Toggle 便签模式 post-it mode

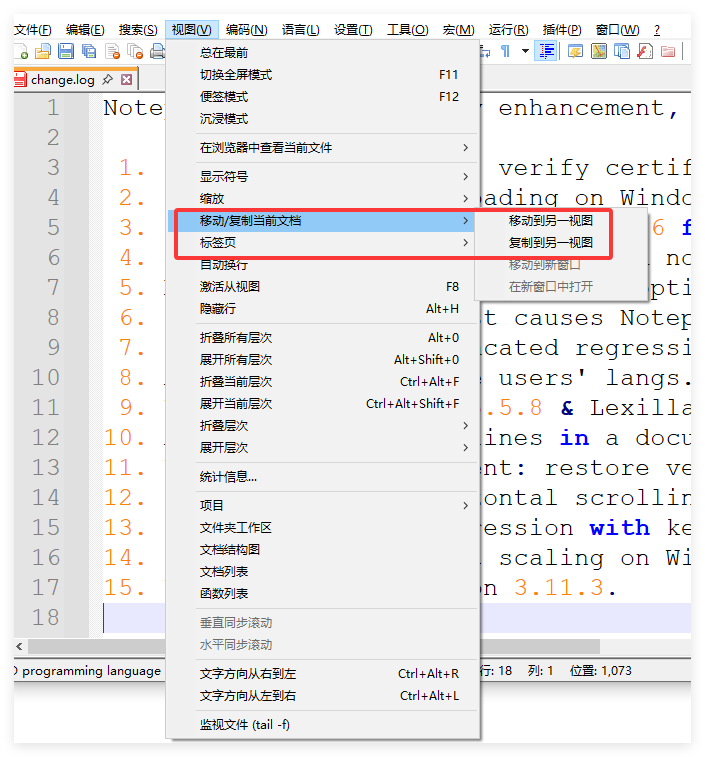pyautogui.click(x=323, y=97)
